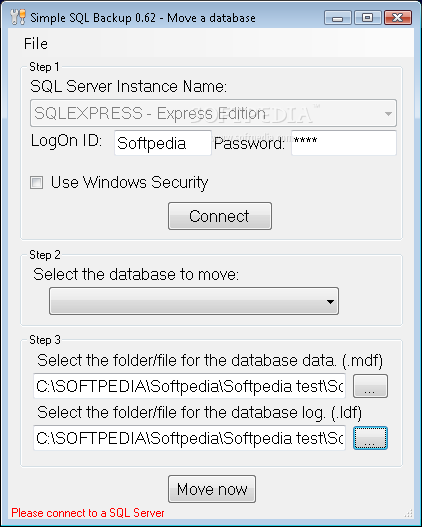
Task: Browse for the .ldf log folder
Action: (x=370, y=438)
